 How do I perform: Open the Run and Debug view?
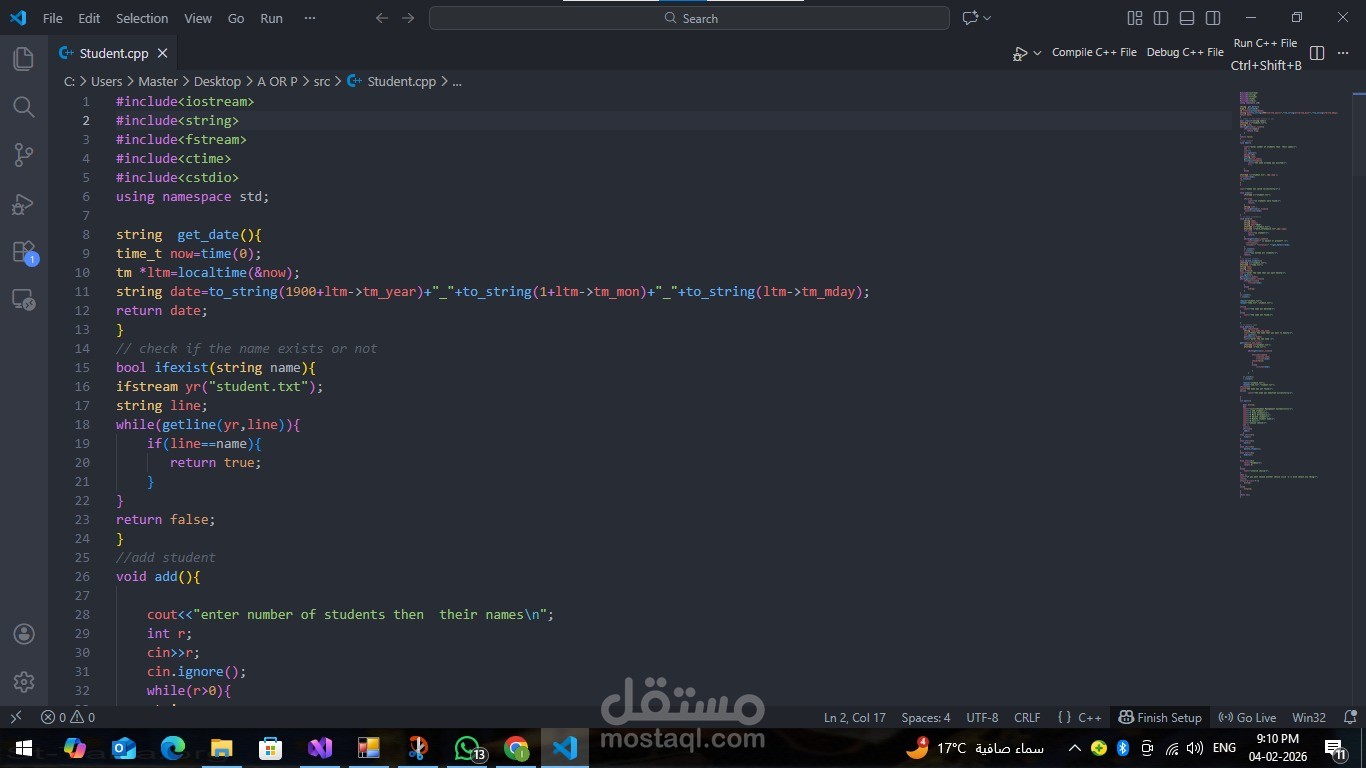point(24,204)
